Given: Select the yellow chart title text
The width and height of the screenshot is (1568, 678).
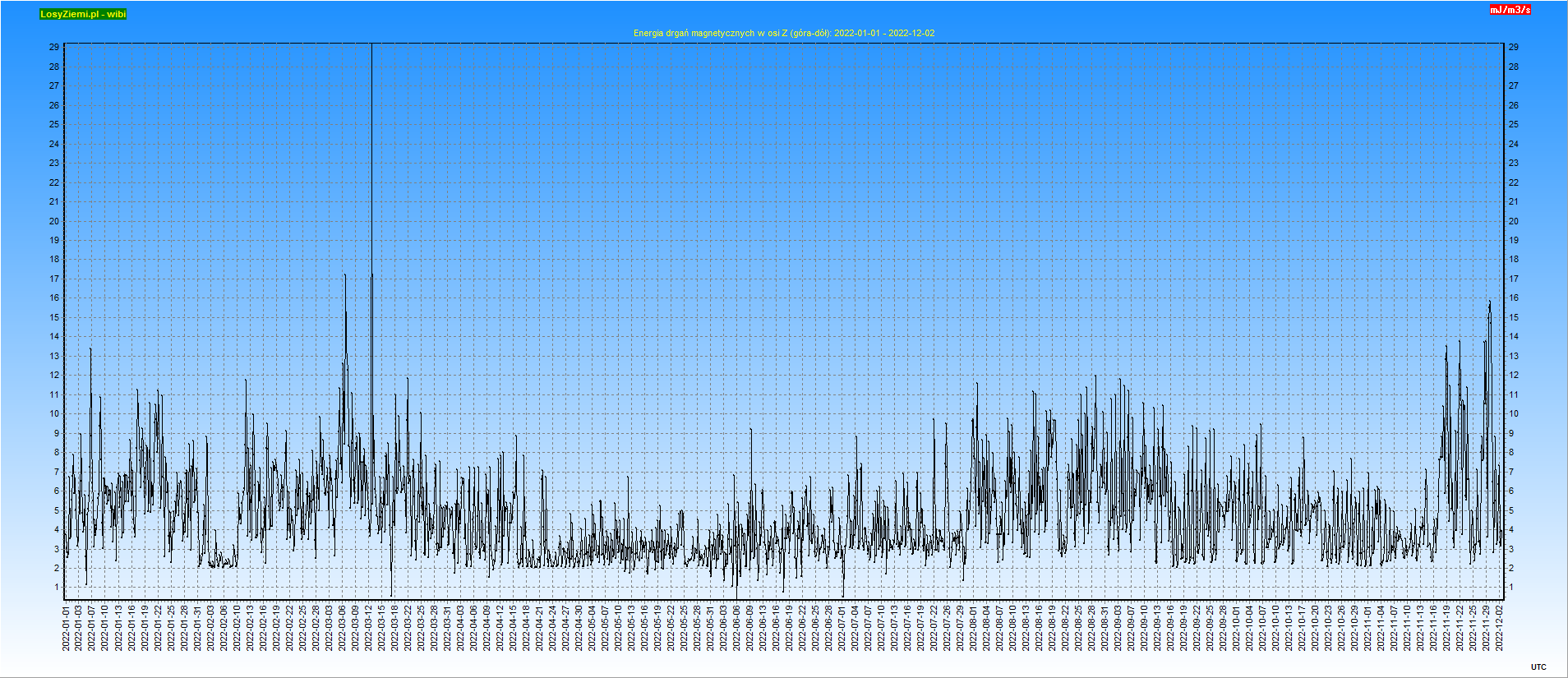Looking at the screenshot, I should point(783,33).
